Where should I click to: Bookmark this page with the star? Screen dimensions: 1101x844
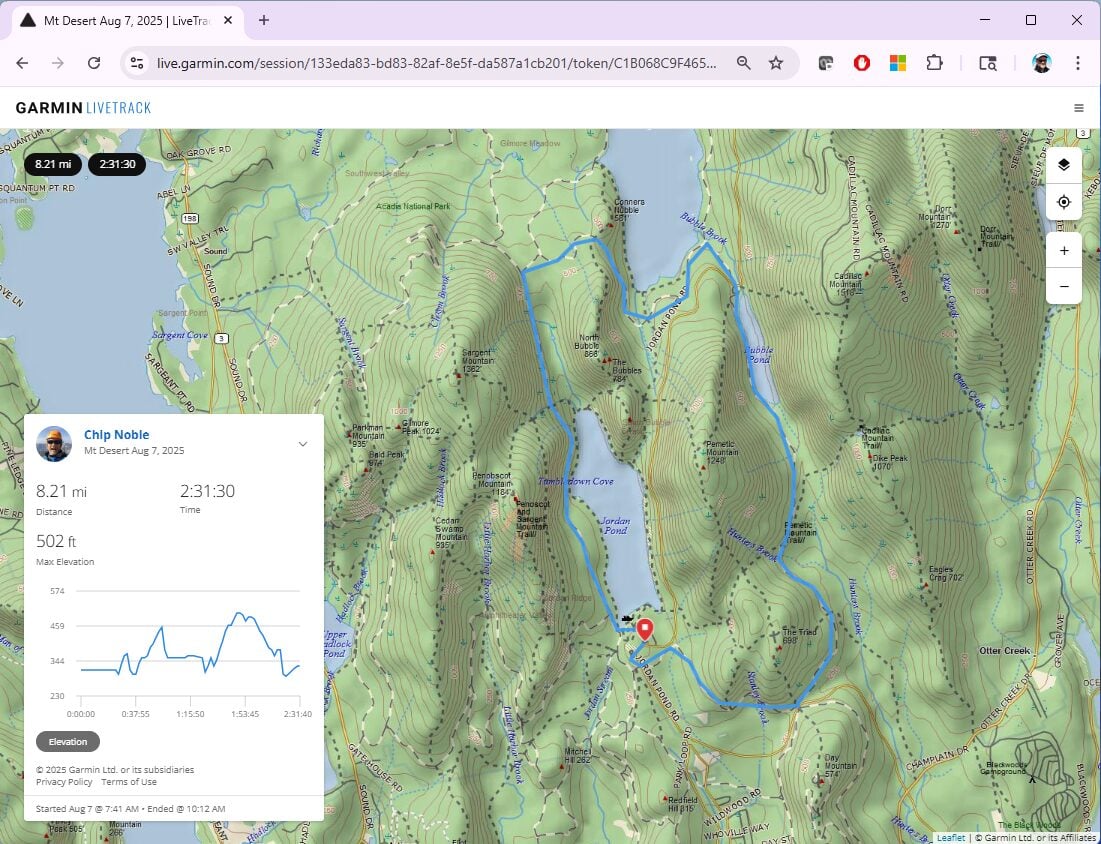(776, 63)
